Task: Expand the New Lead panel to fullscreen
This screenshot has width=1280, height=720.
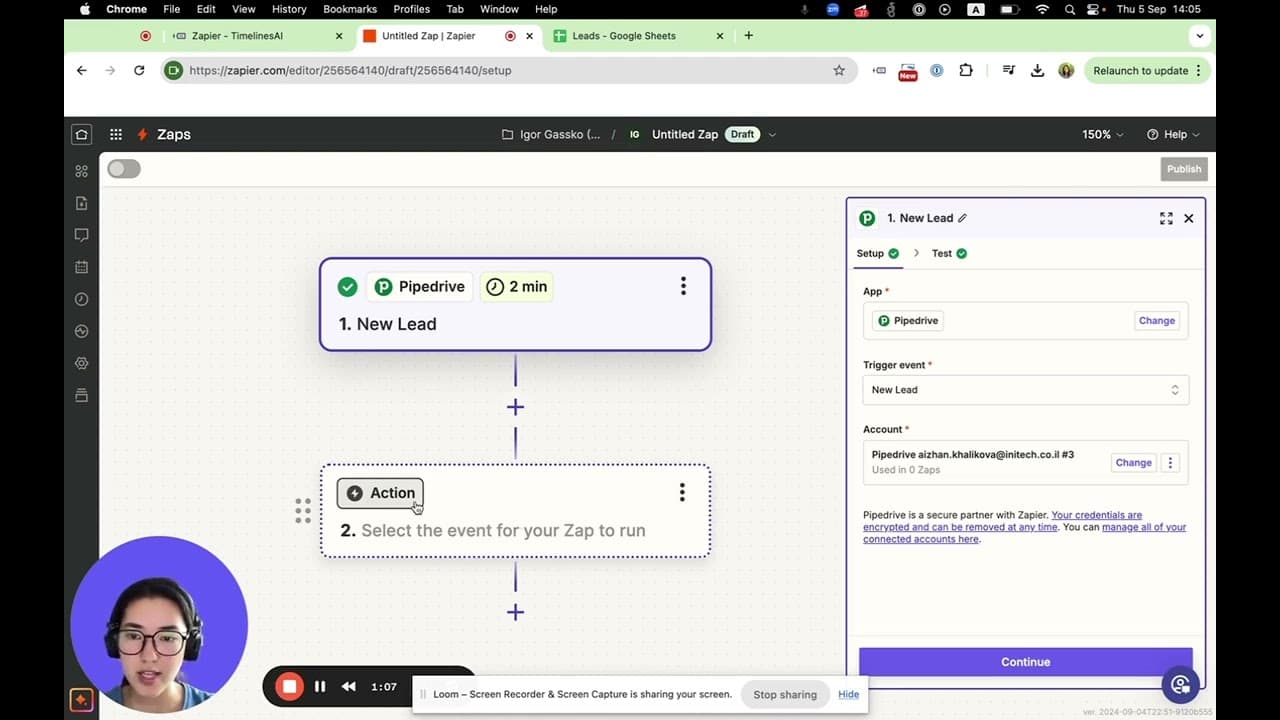Action: coord(1166,218)
